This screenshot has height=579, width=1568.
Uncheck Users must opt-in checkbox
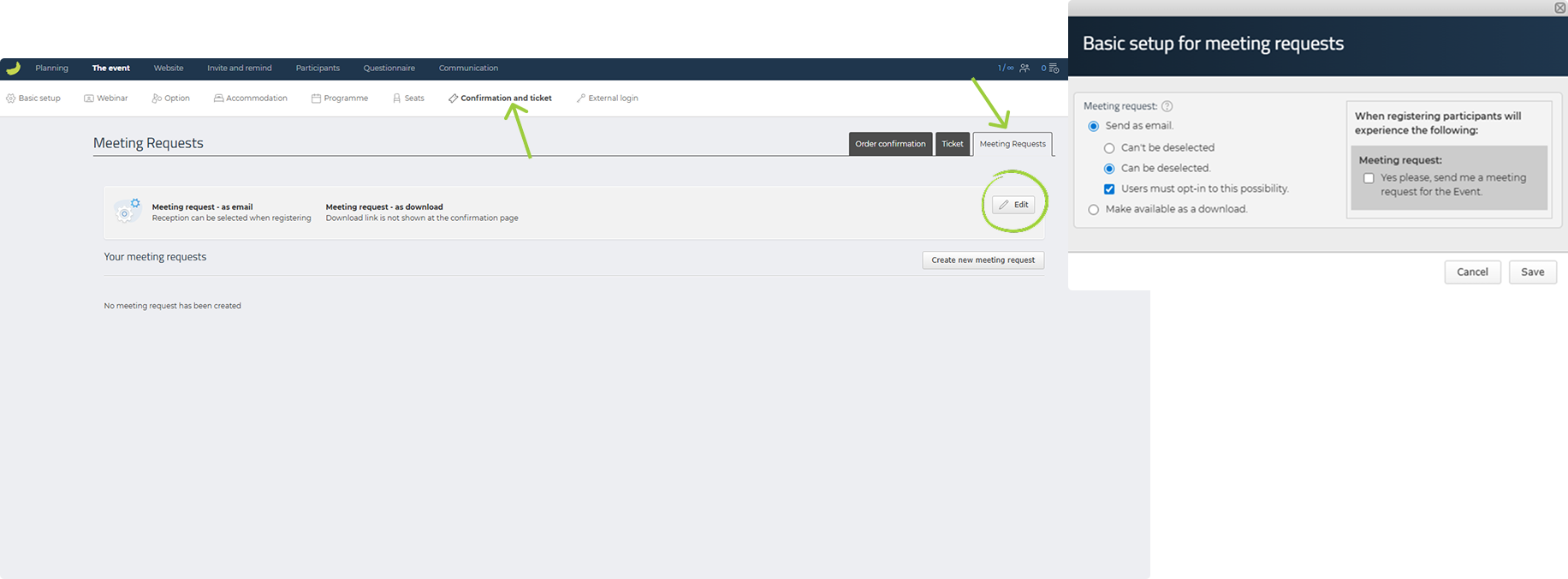pos(1109,189)
